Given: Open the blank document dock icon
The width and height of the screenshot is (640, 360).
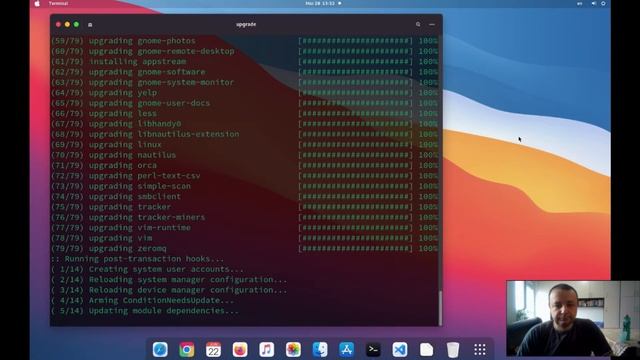Looking at the screenshot, I should pos(427,350).
